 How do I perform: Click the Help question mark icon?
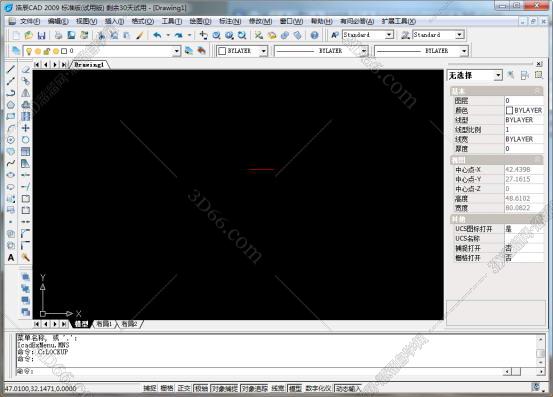pyautogui.click(x=315, y=35)
